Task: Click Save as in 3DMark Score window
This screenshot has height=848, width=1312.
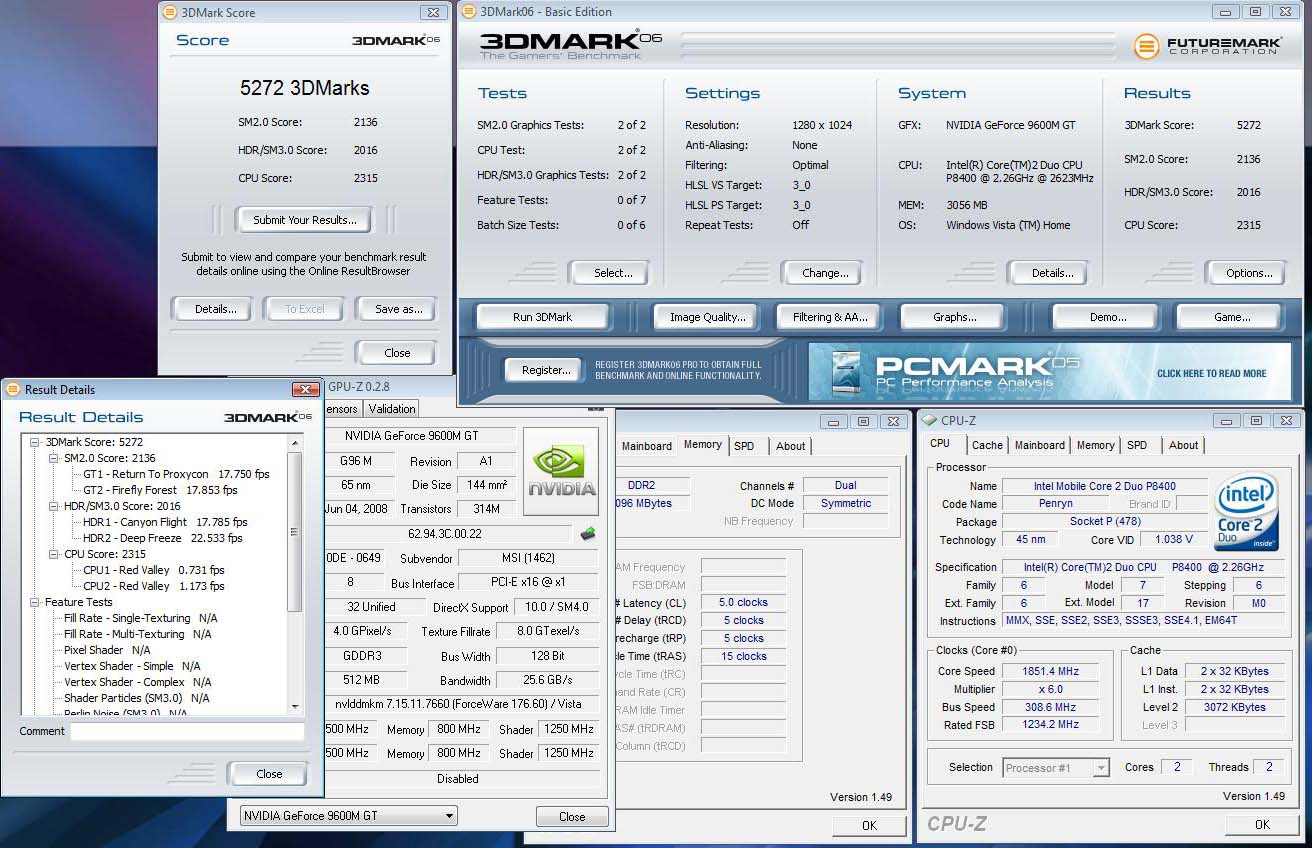Action: pyautogui.click(x=398, y=309)
